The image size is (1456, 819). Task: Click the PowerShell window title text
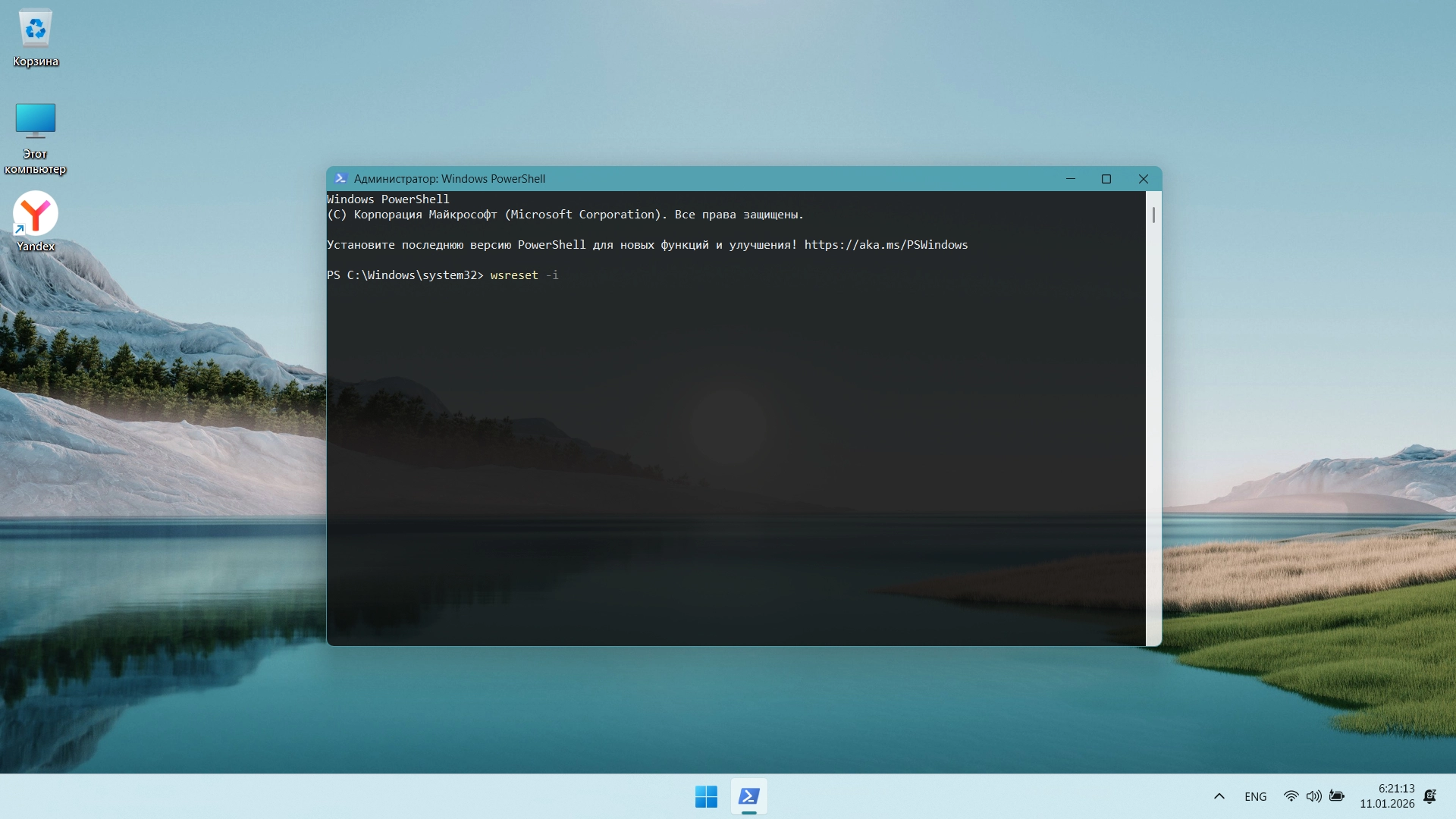click(449, 179)
